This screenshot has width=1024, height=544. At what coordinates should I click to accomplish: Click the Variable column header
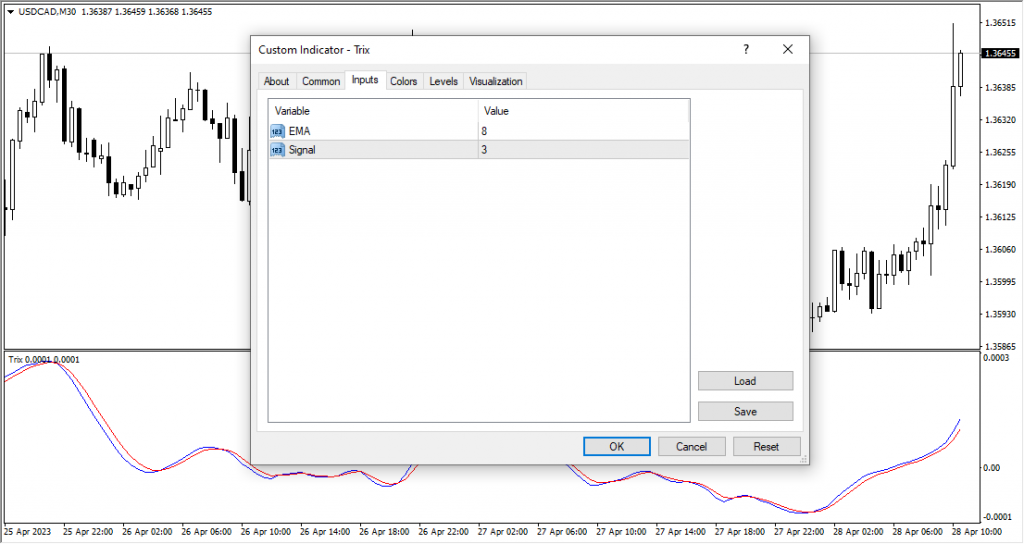point(373,111)
